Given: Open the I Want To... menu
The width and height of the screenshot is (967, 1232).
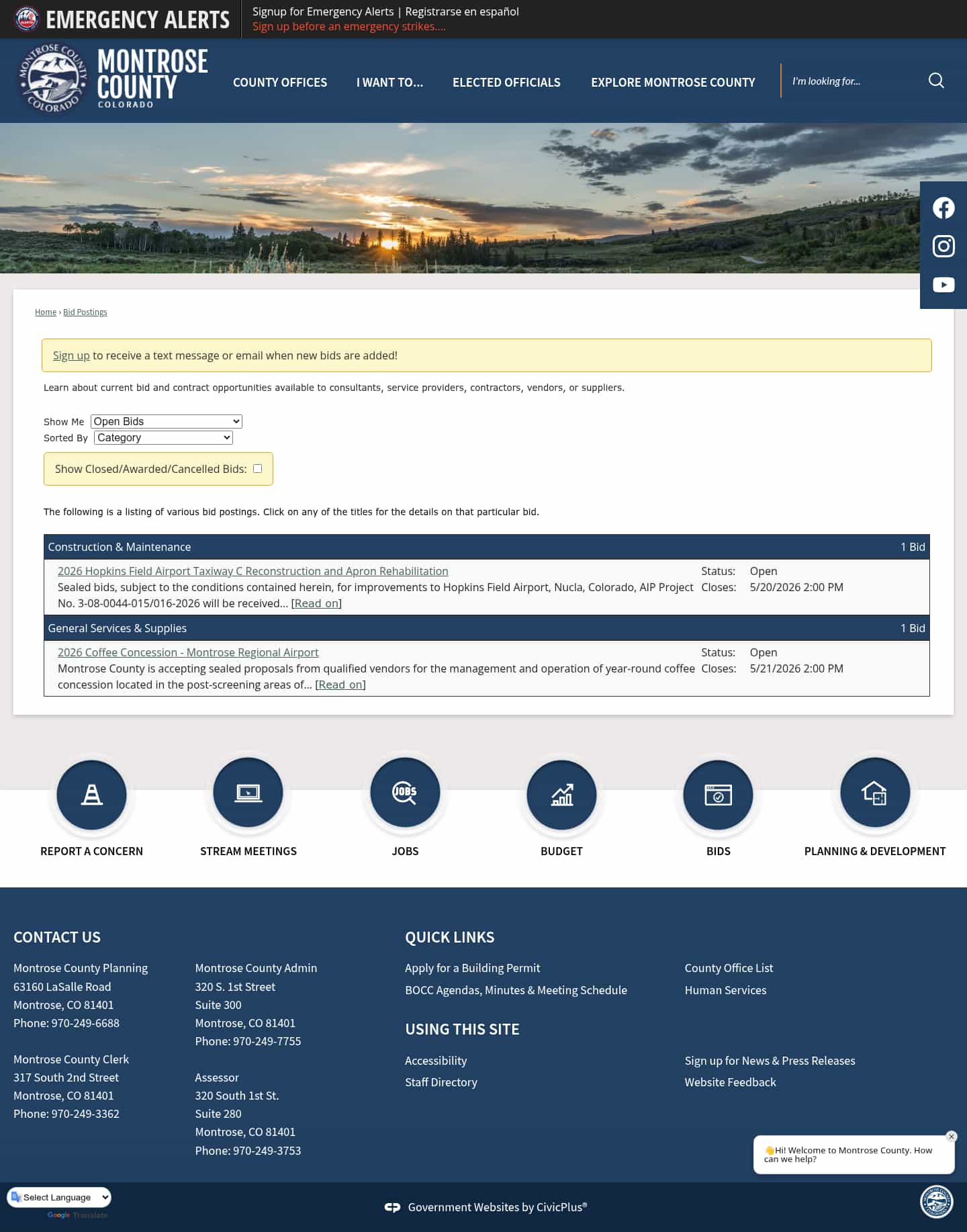Looking at the screenshot, I should [389, 82].
